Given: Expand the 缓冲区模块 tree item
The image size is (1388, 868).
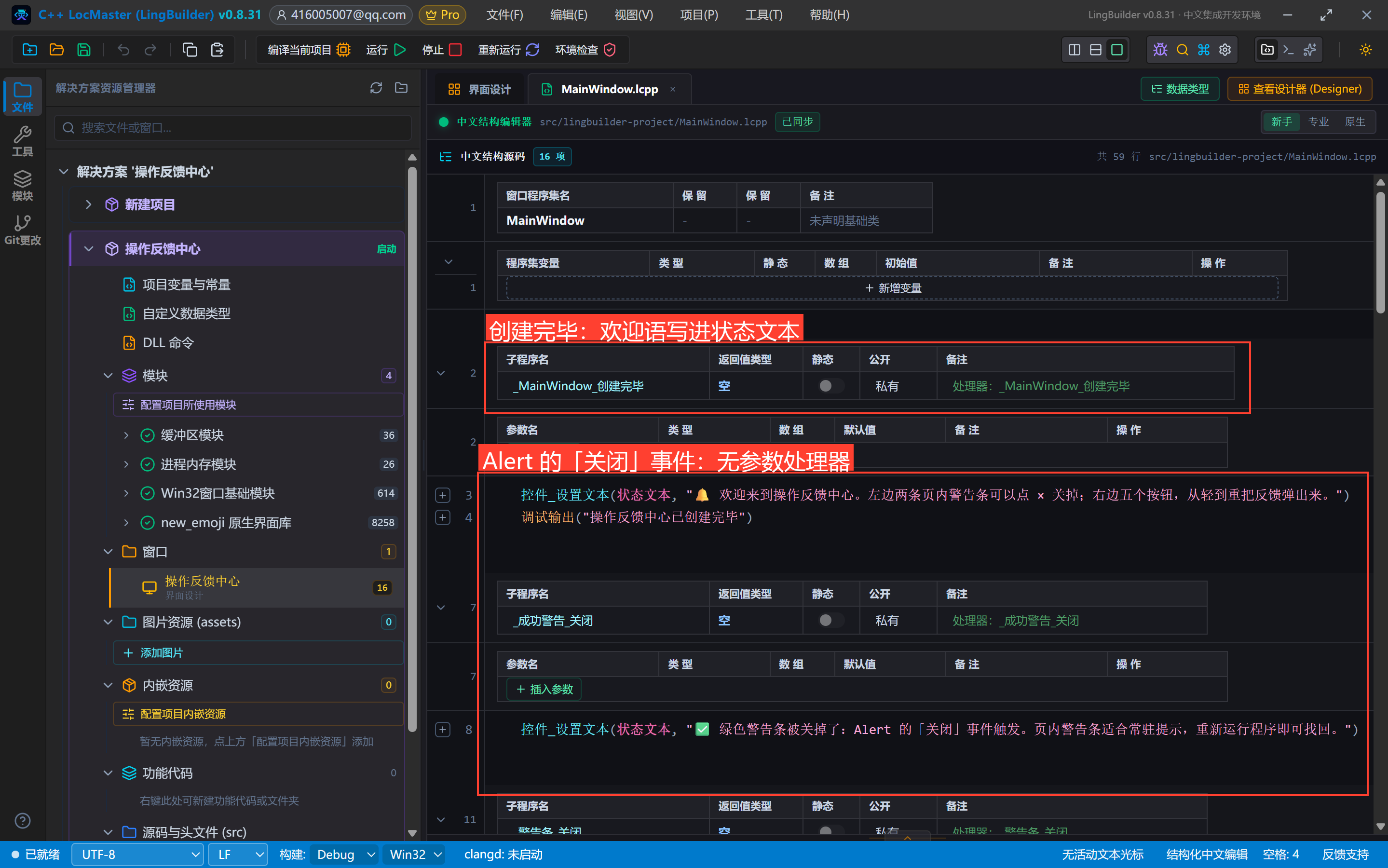Looking at the screenshot, I should tap(126, 435).
